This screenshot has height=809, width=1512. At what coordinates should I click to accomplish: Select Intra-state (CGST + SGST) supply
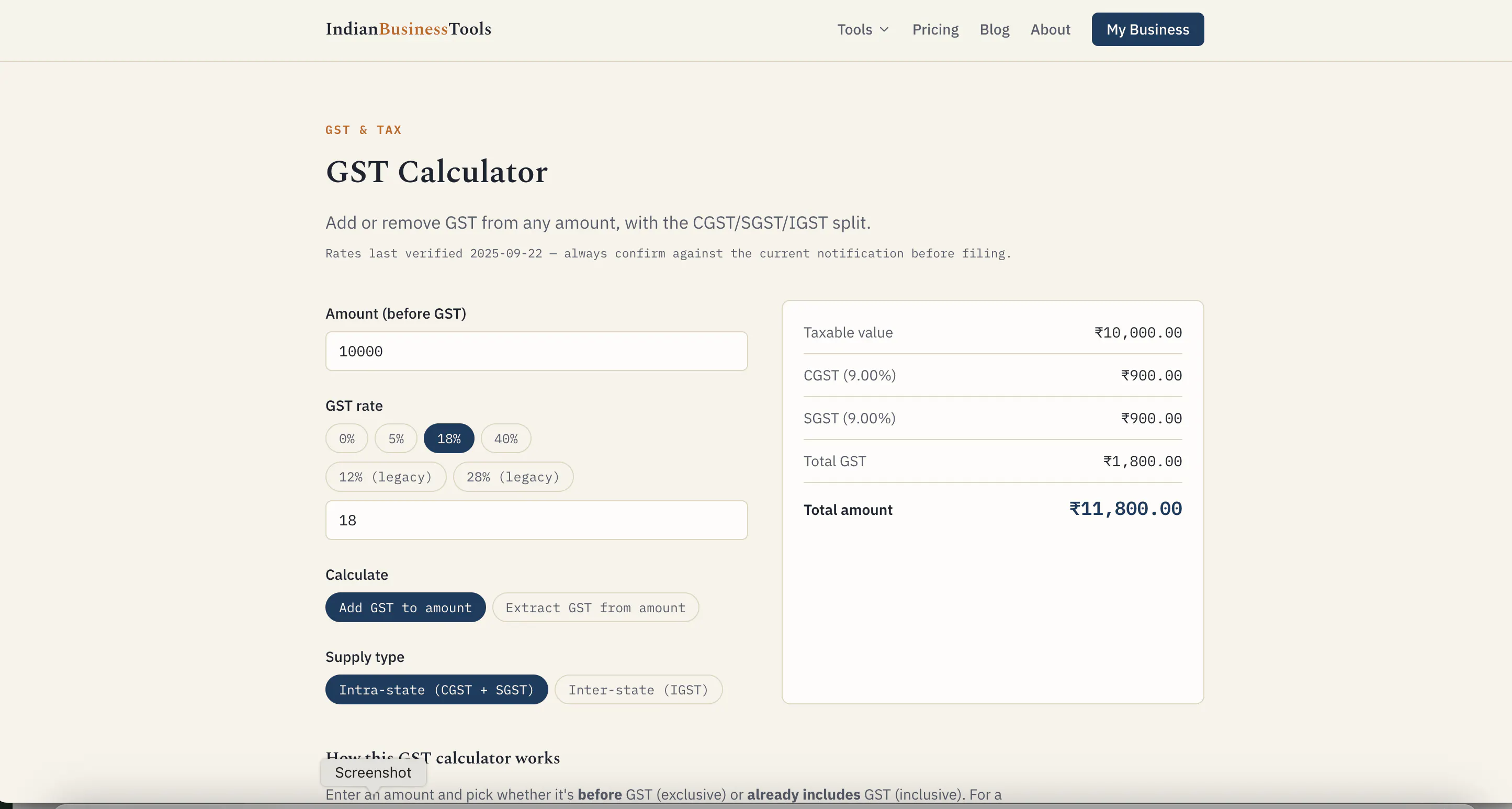pos(437,690)
